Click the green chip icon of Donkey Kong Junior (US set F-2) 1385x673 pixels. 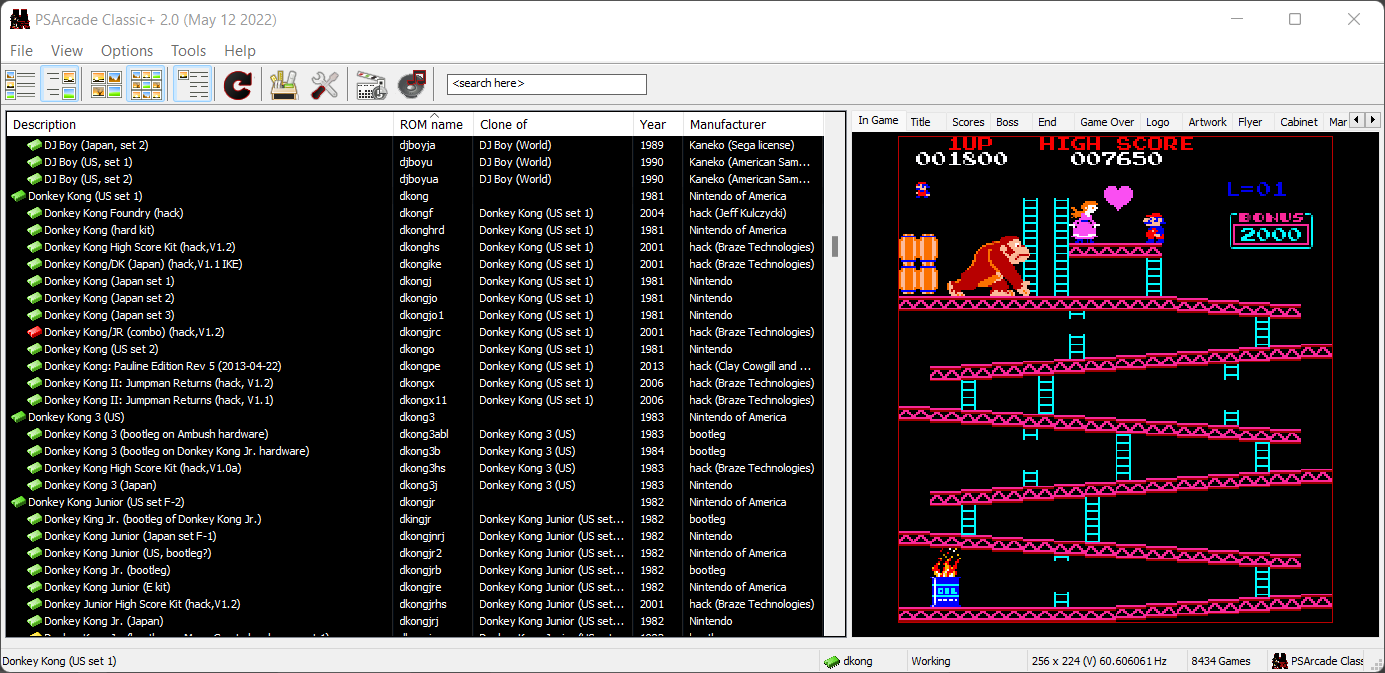click(x=17, y=502)
